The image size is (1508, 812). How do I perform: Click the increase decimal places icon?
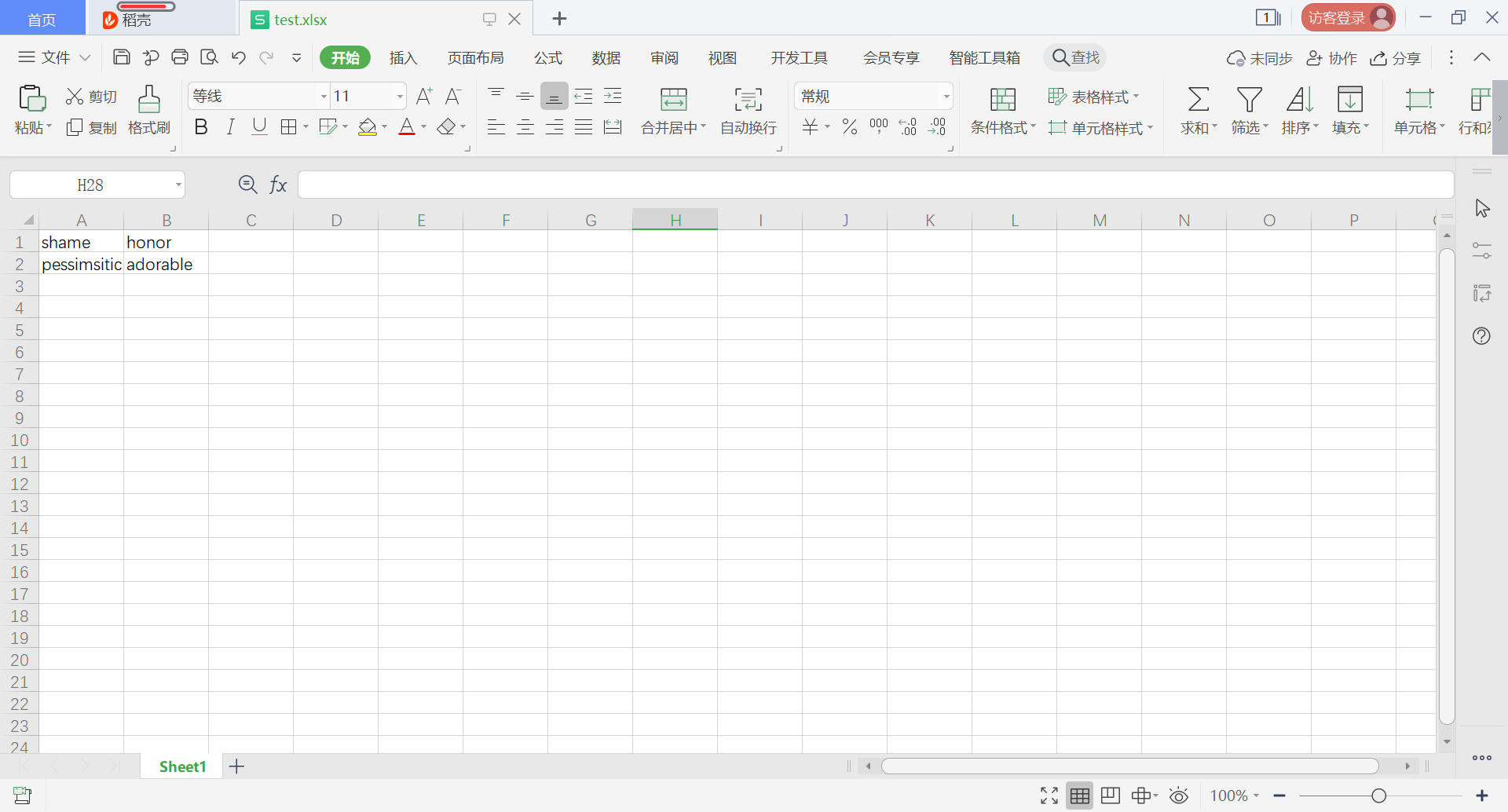pos(909,126)
